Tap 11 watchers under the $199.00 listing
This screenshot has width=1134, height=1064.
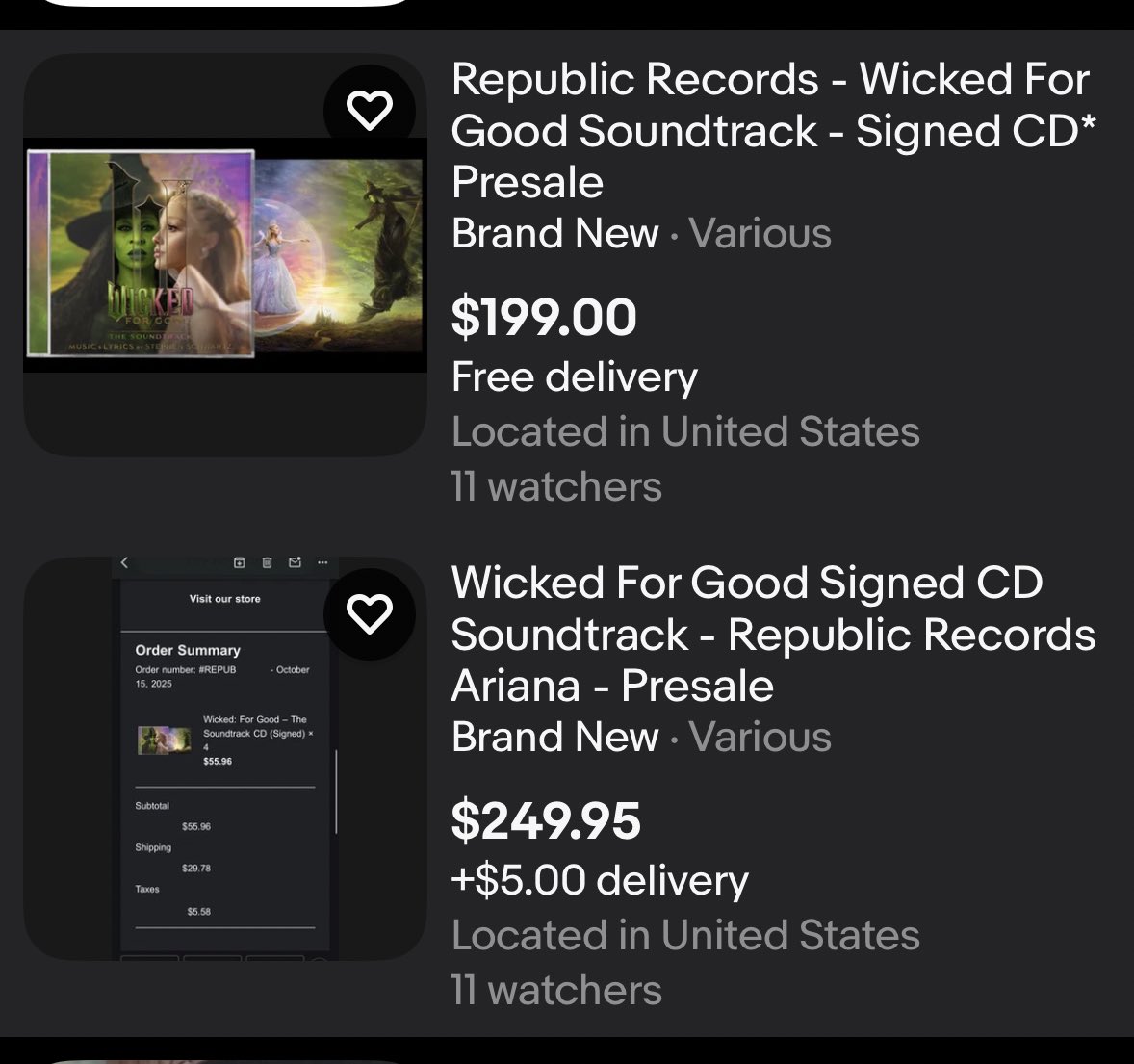click(556, 486)
